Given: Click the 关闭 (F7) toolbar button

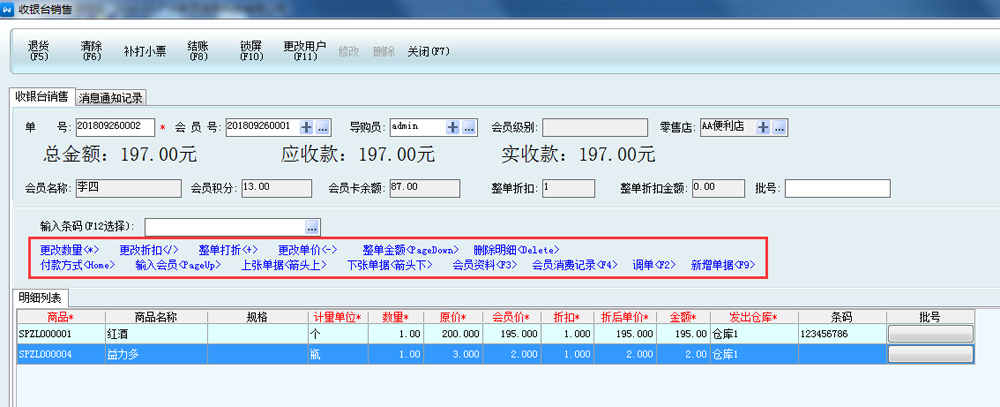Looking at the screenshot, I should (x=428, y=51).
